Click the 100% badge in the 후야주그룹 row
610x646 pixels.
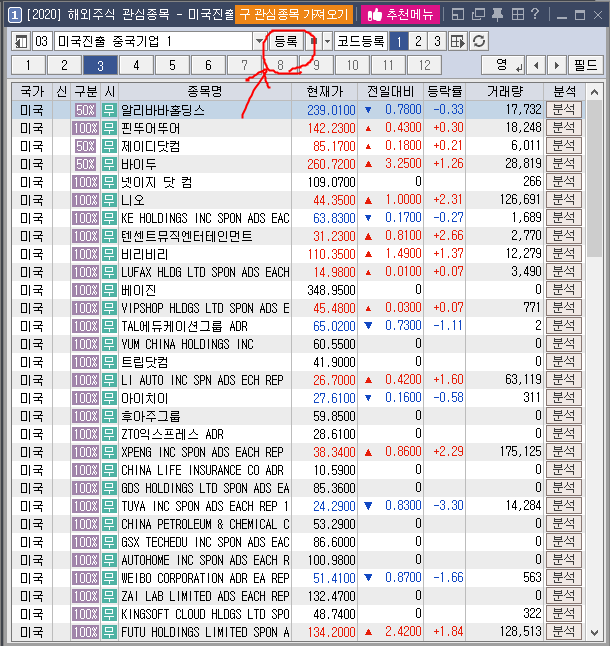[x=85, y=416]
